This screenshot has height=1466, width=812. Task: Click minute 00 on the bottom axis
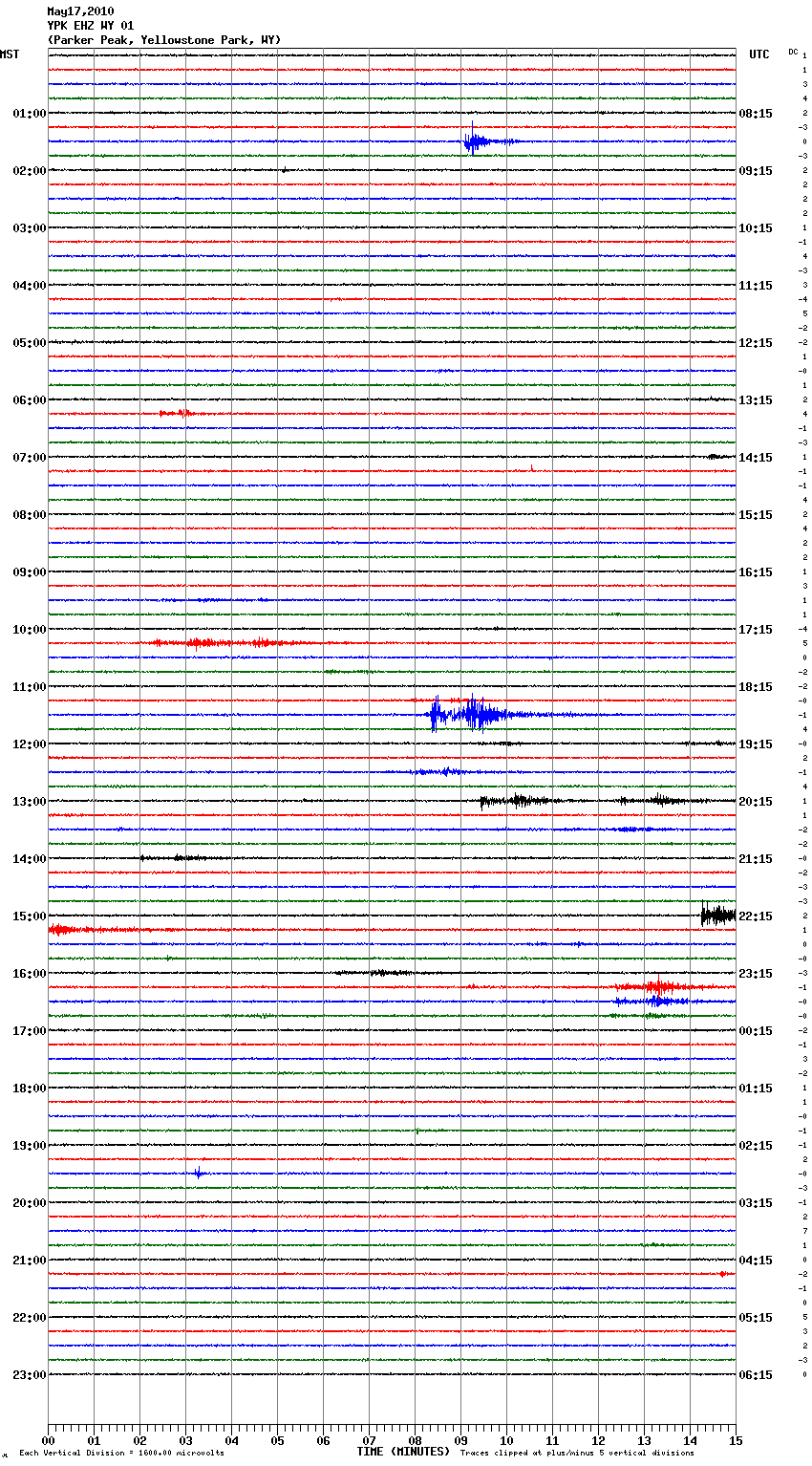tap(48, 1440)
